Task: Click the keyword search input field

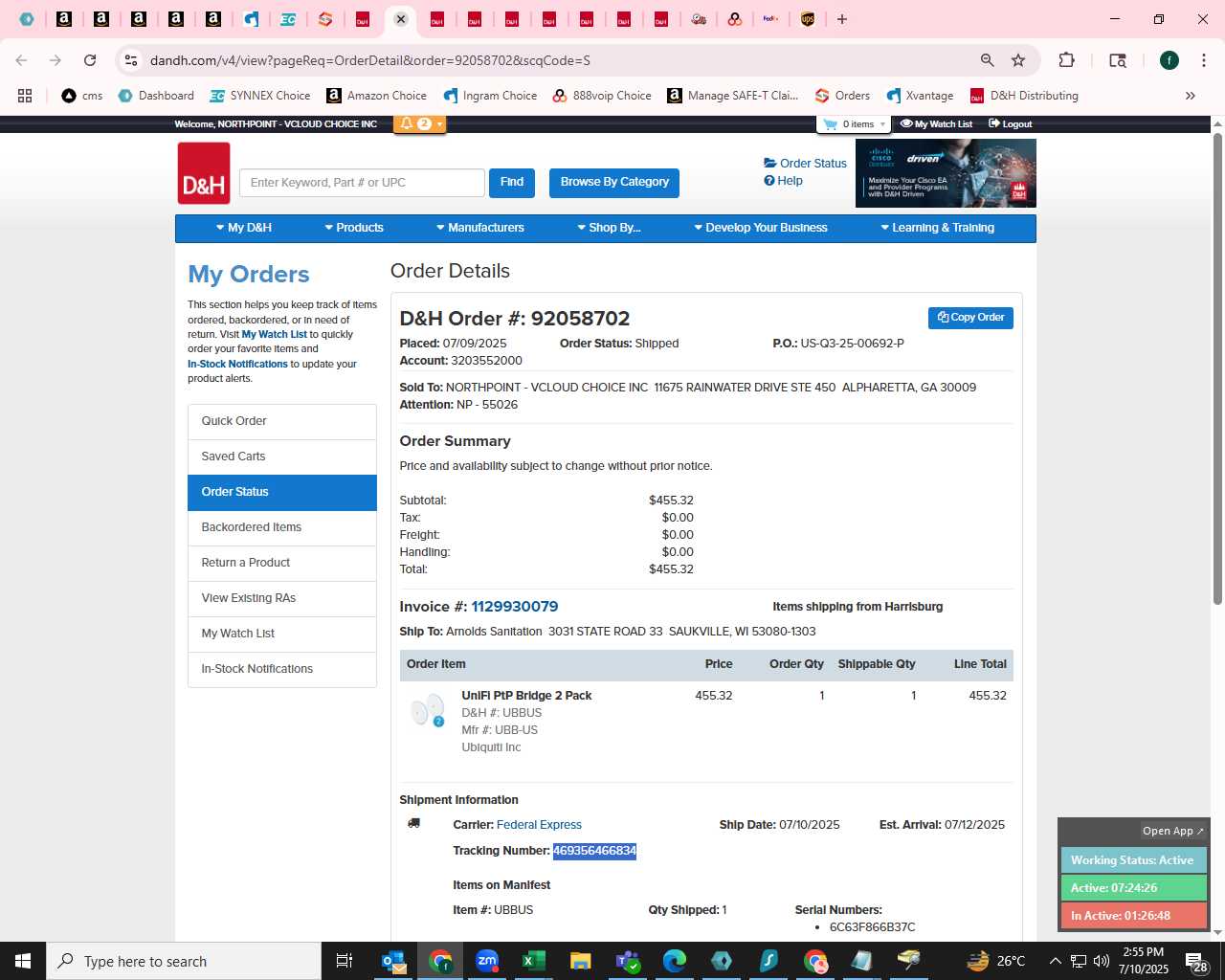Action: pyautogui.click(x=363, y=183)
